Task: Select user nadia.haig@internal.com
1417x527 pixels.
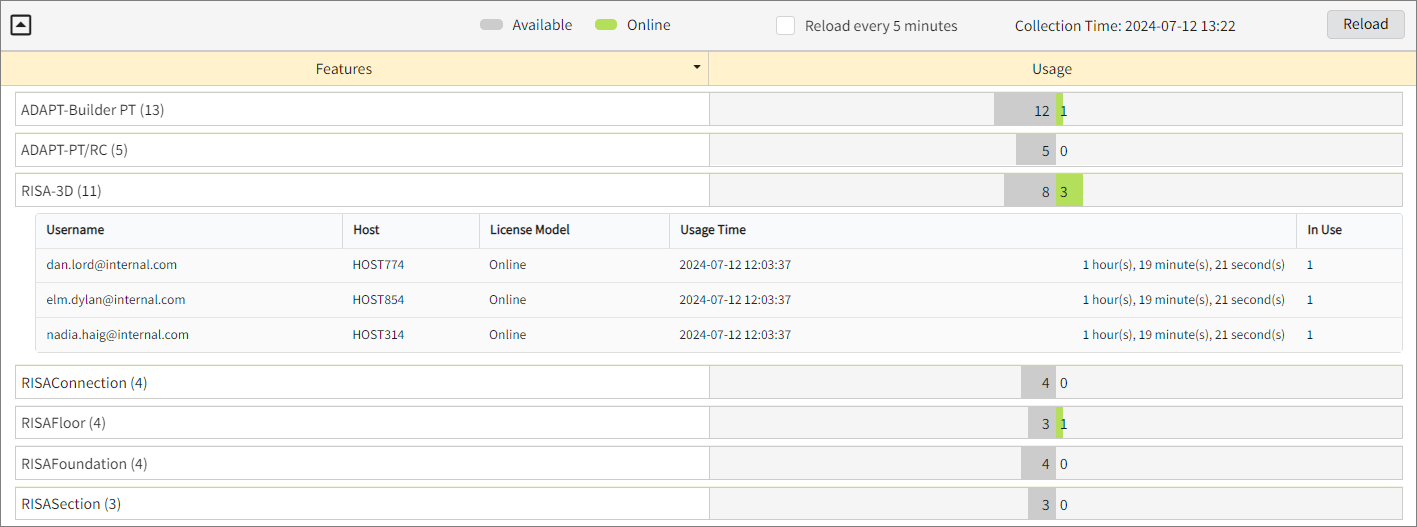Action: (x=118, y=335)
